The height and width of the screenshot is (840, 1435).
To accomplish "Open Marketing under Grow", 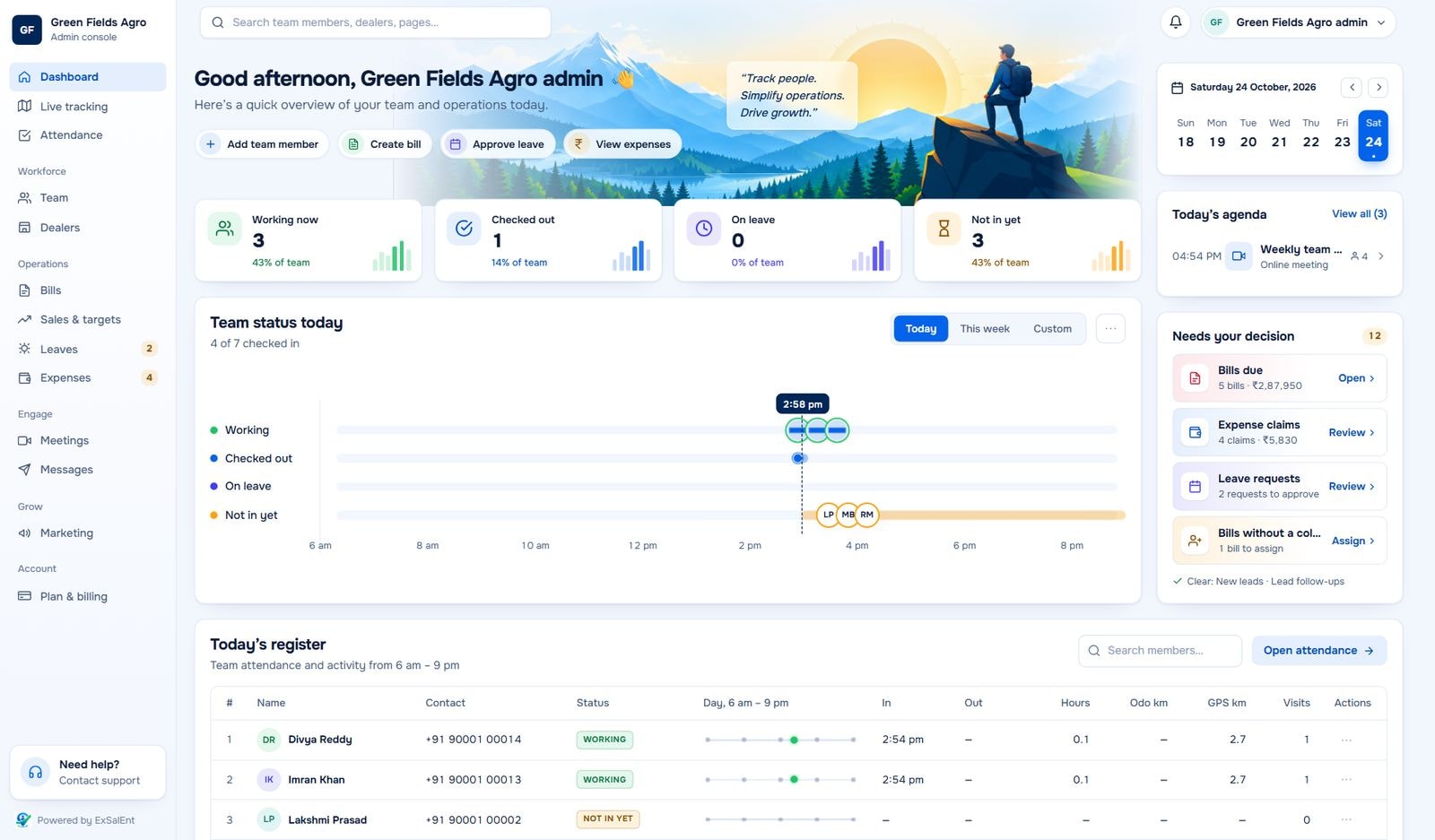I will (88, 533).
